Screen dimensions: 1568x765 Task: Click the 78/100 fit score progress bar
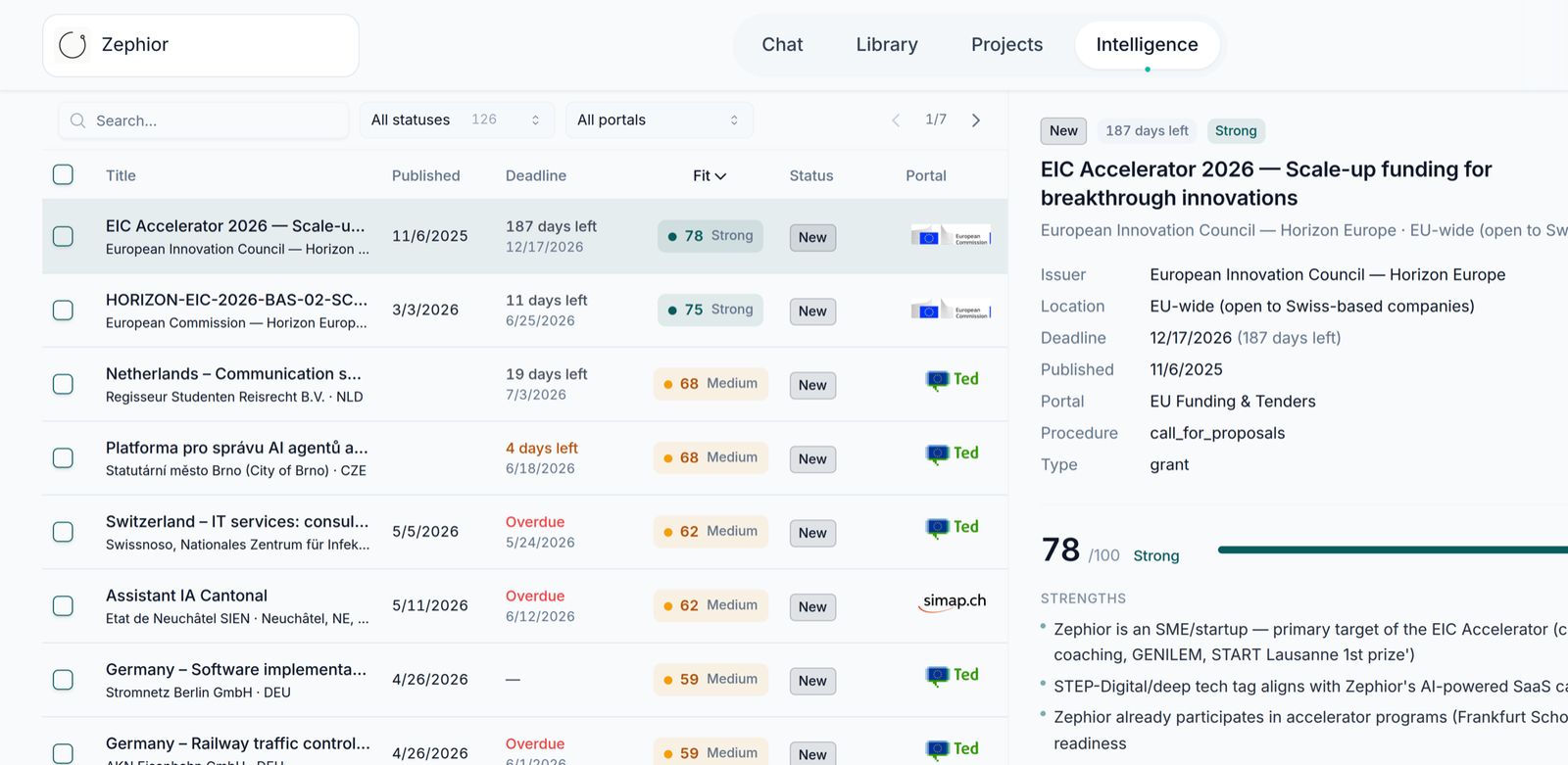pyautogui.click(x=1393, y=550)
